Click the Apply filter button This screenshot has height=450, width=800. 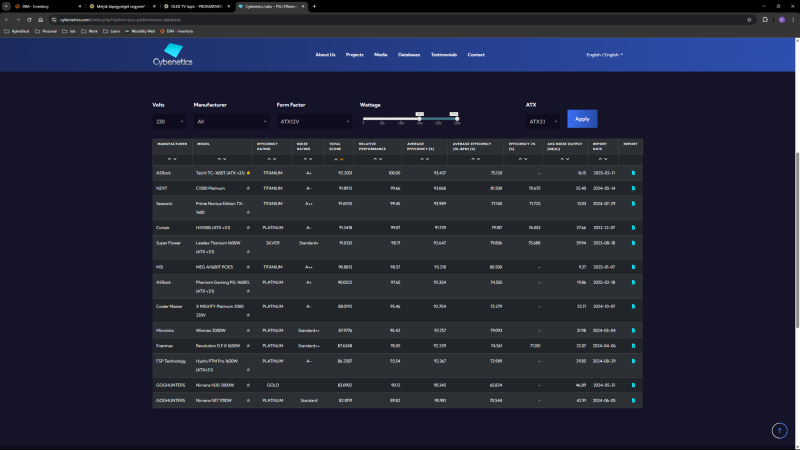(582, 119)
